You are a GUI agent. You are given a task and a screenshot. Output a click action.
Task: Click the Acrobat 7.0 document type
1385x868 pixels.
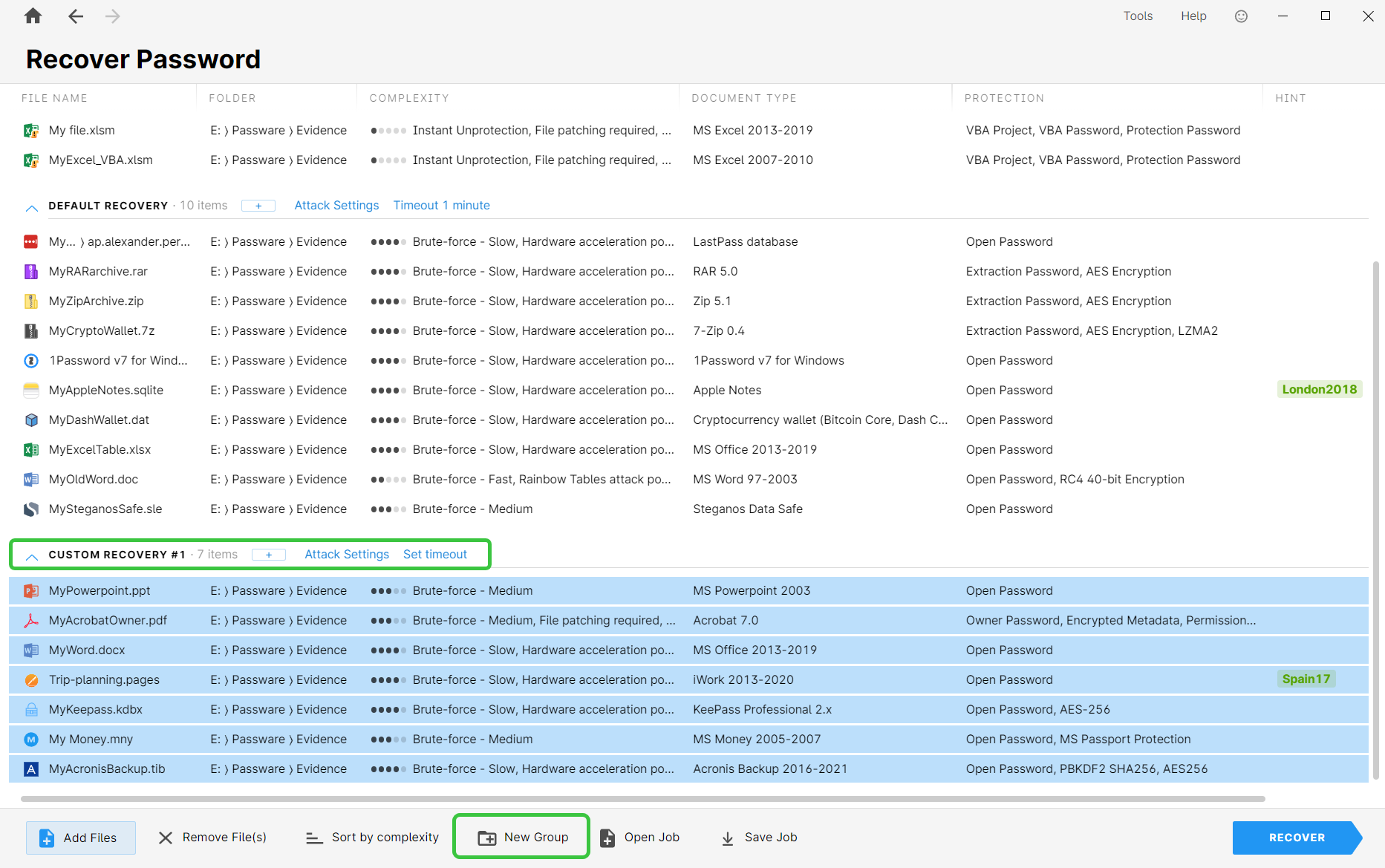point(726,621)
